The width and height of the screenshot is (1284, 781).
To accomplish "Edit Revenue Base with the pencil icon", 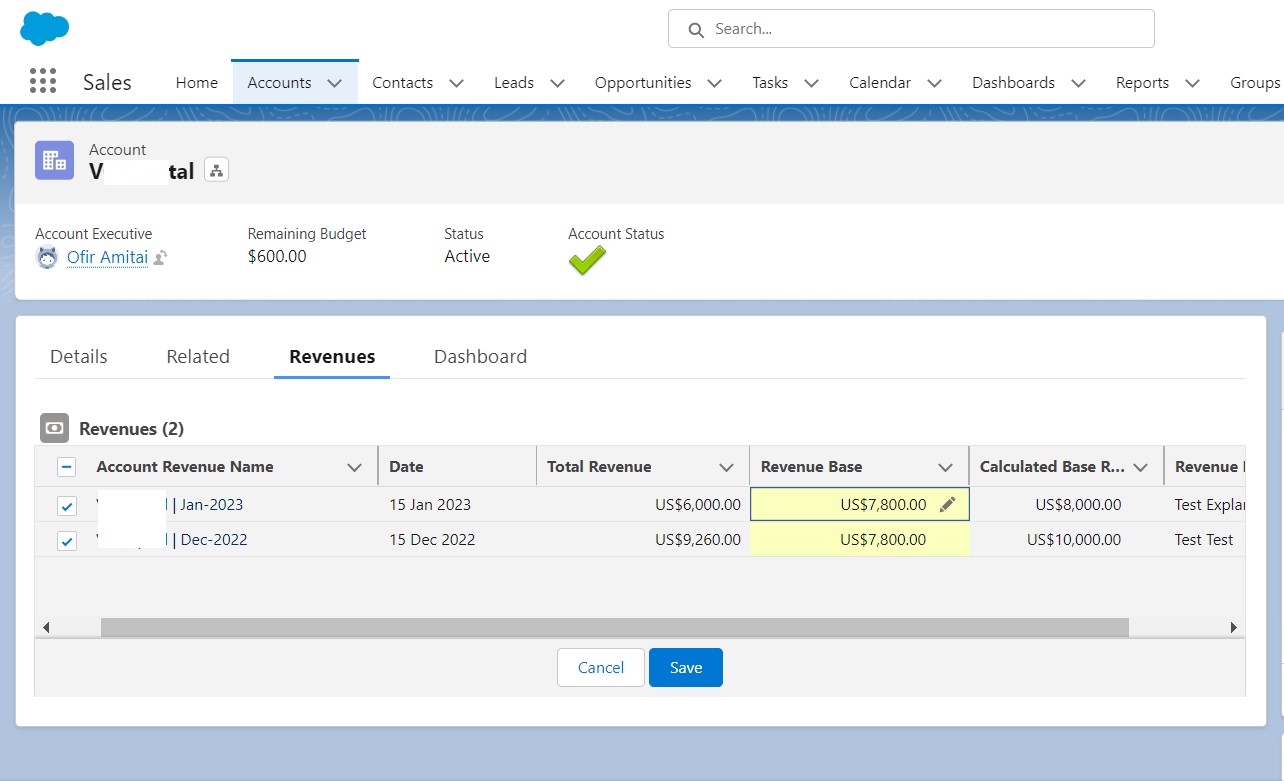I will [948, 505].
